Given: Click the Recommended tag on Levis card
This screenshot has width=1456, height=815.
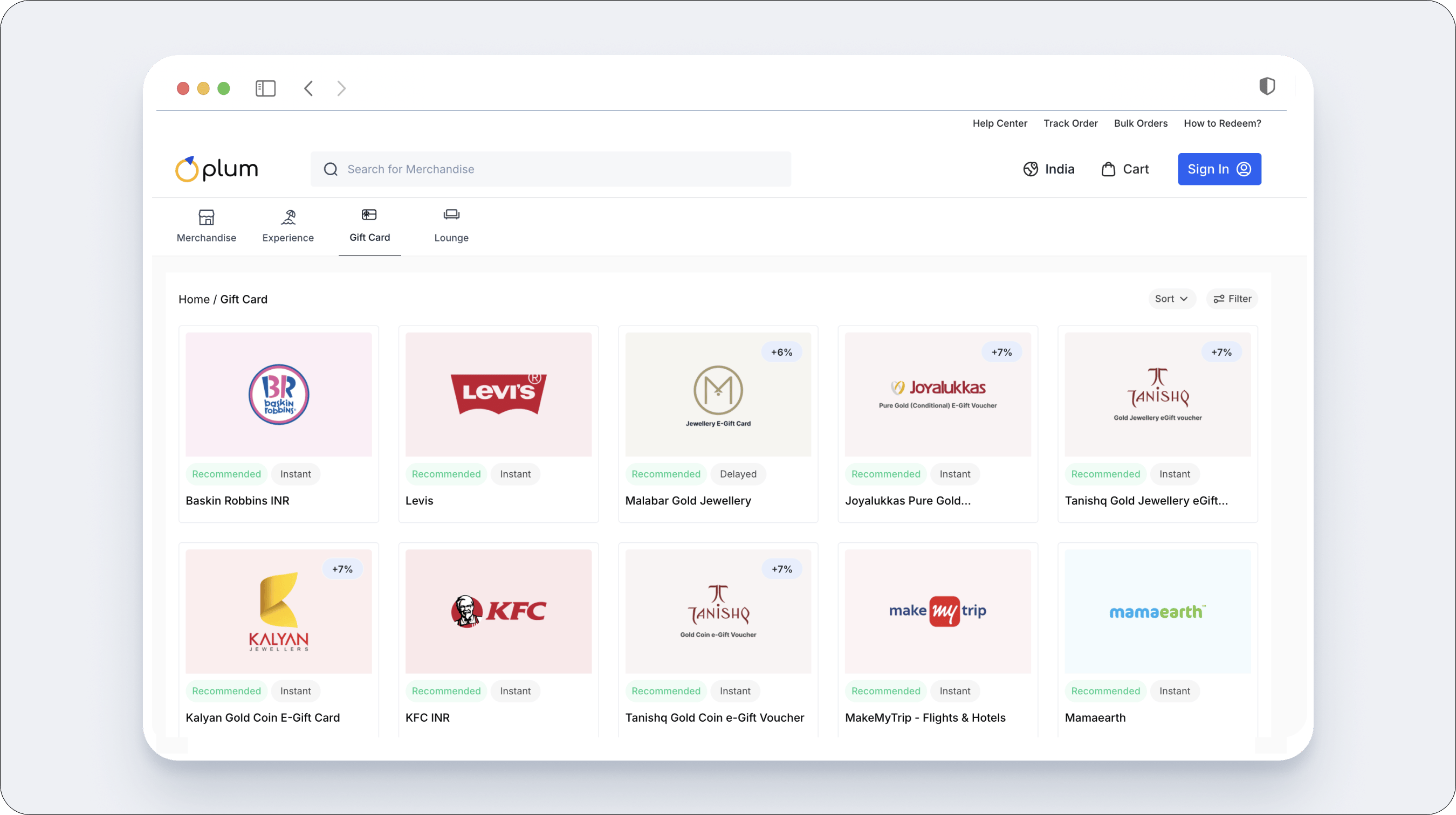Looking at the screenshot, I should tap(446, 474).
